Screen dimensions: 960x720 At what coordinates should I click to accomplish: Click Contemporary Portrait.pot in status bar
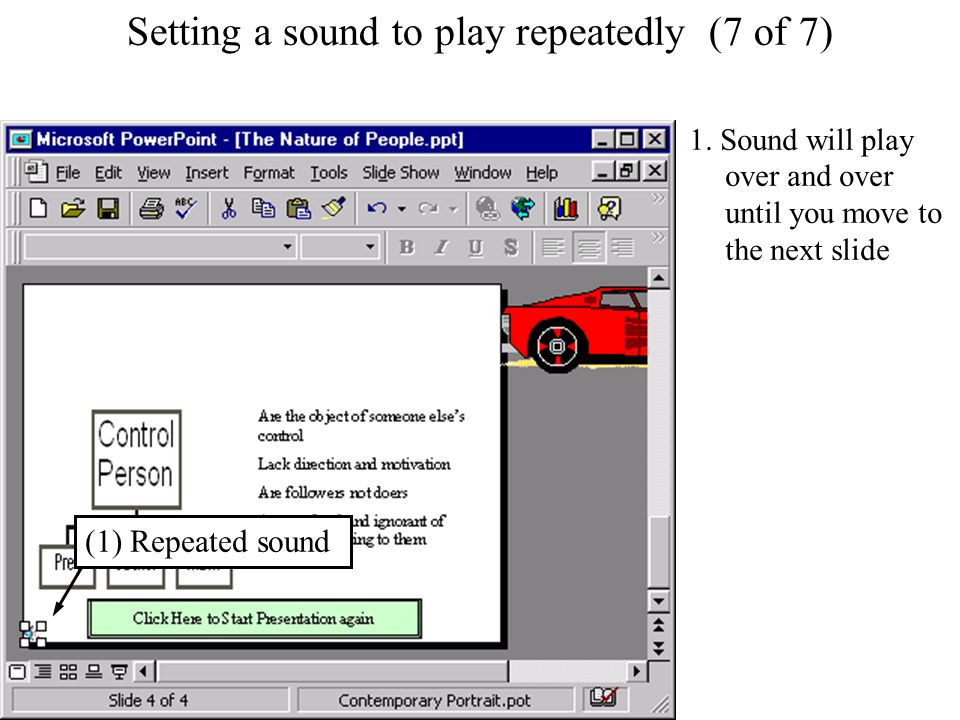[434, 700]
